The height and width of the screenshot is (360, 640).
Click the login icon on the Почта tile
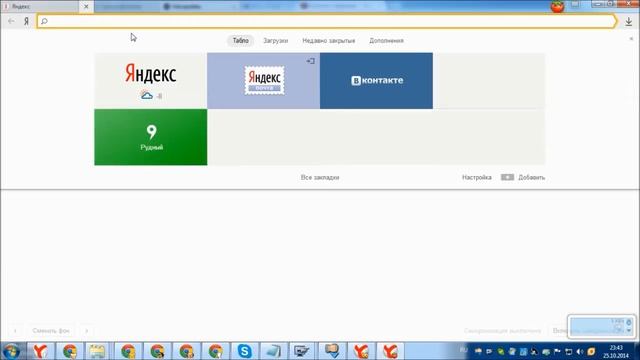click(311, 61)
